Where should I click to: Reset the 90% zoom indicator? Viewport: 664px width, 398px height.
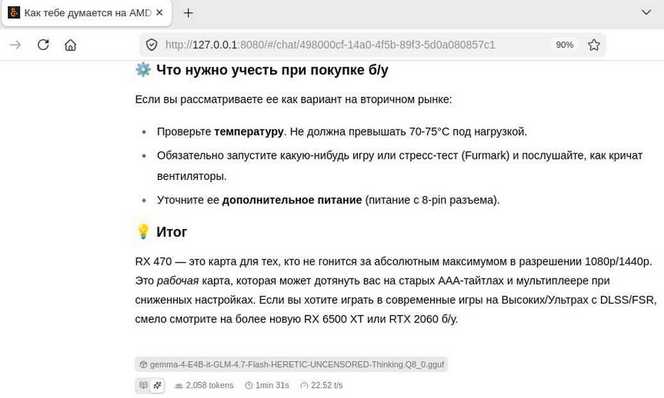(x=564, y=44)
